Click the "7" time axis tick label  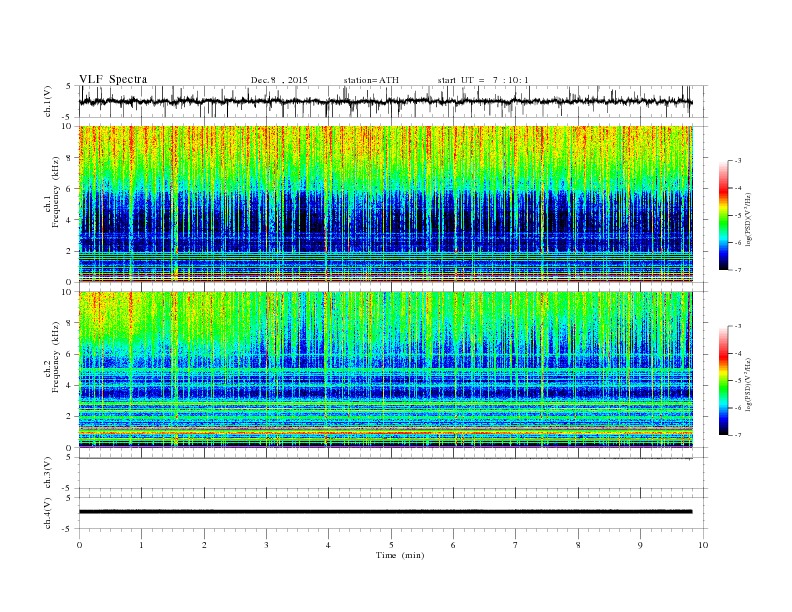(516, 545)
